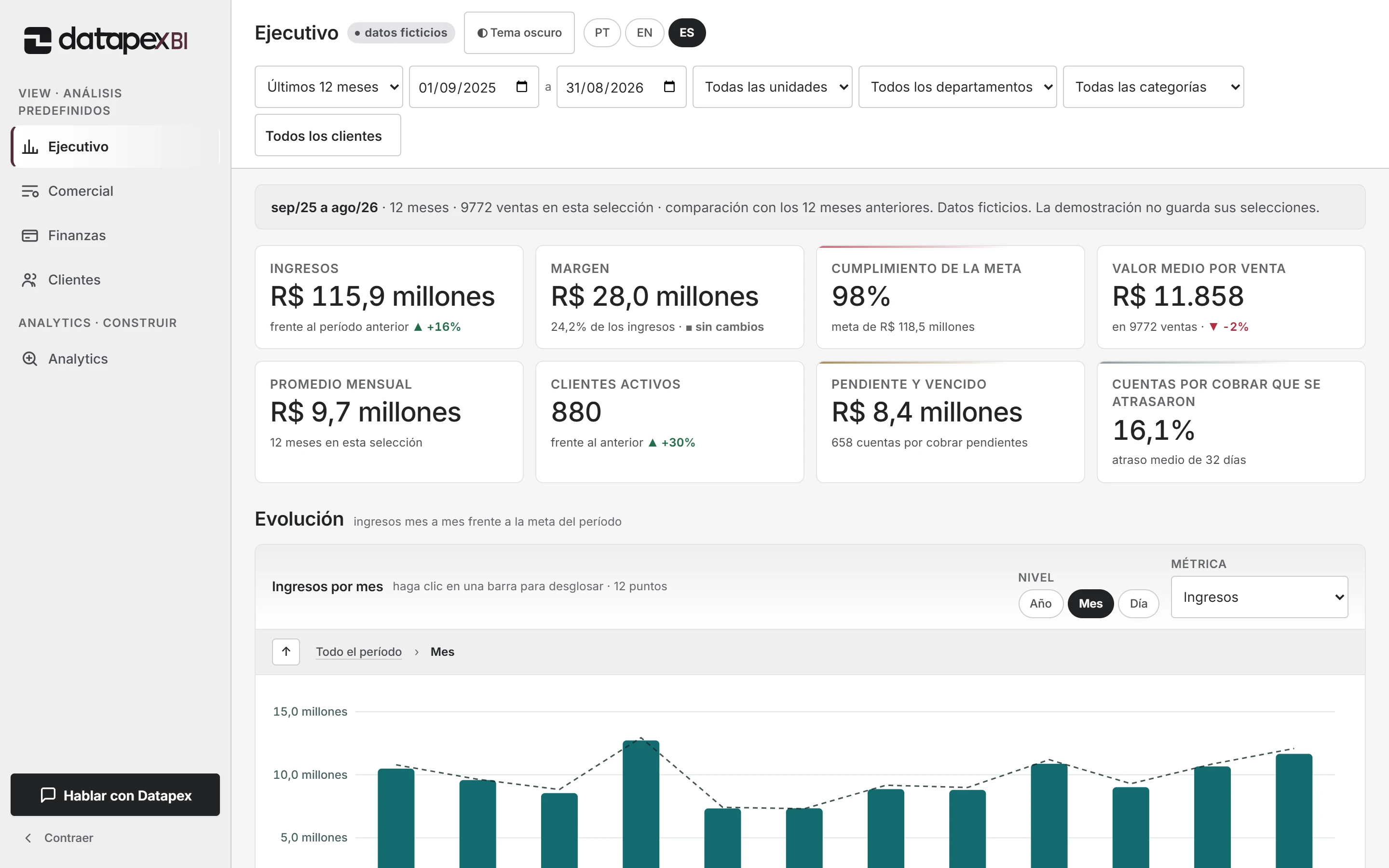Click the Clientes activos card
Screen dimensions: 1389x868
pos(670,422)
